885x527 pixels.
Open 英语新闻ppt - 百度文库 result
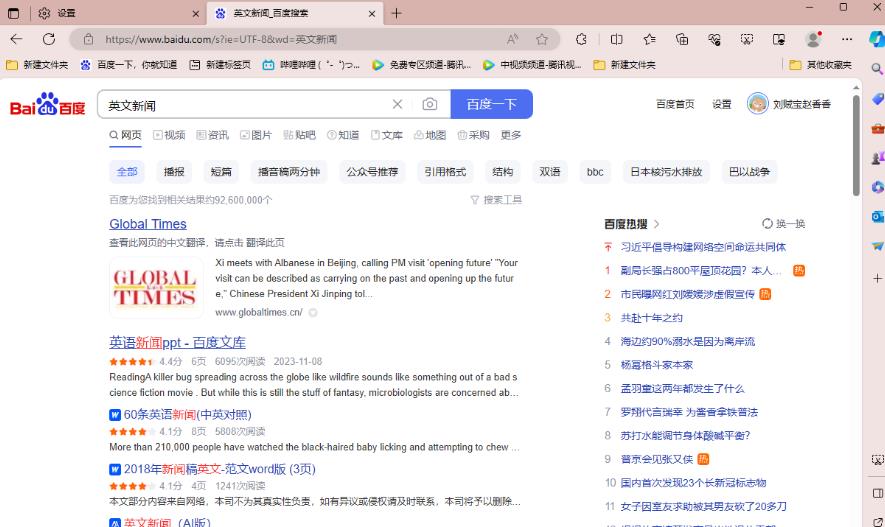pyautogui.click(x=177, y=342)
